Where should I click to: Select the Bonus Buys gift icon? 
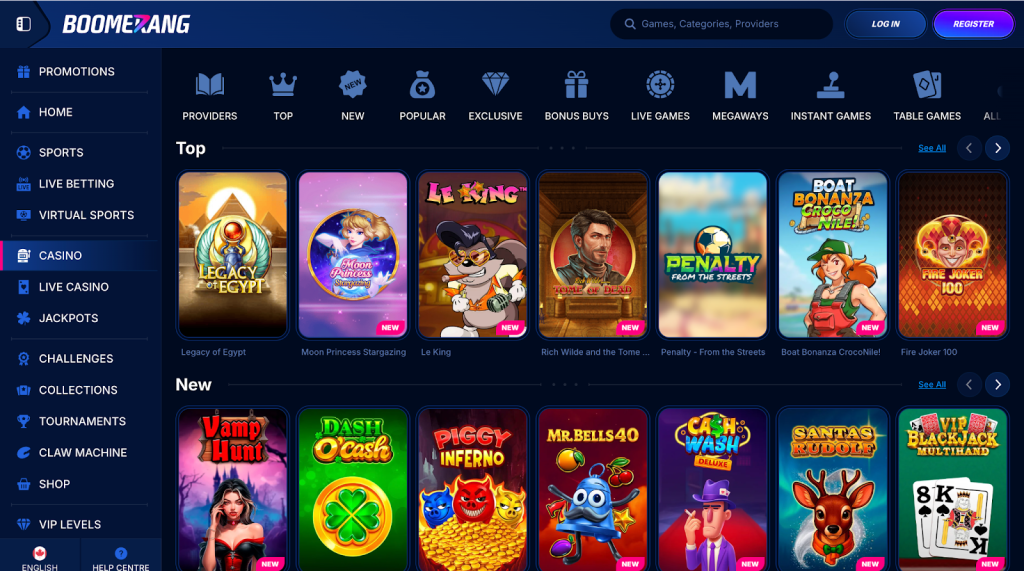[x=577, y=85]
